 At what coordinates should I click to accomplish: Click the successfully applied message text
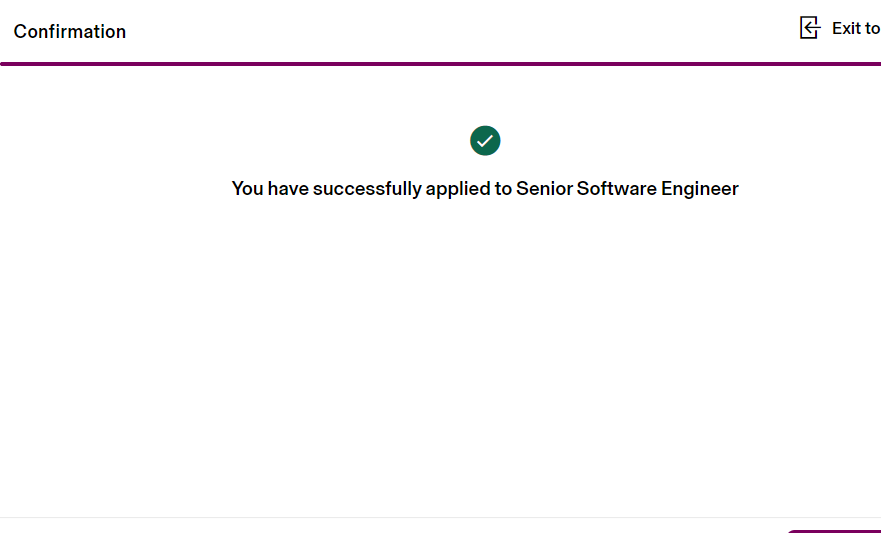click(x=485, y=188)
